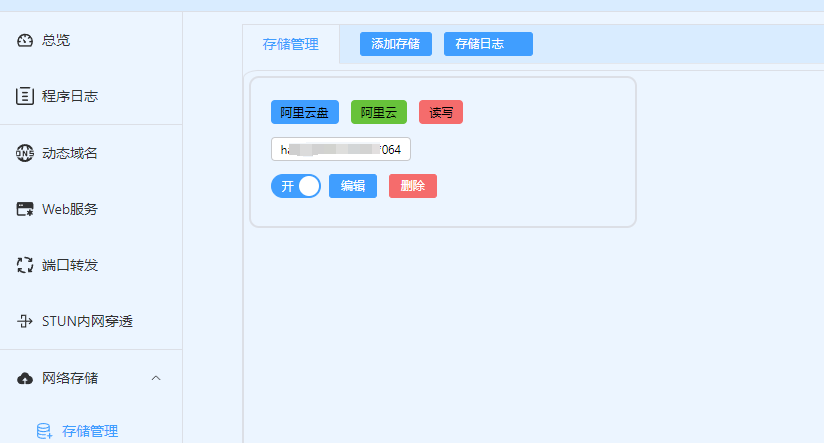Collapse the 网络存储 menu using its chevron
This screenshot has width=824, height=443.
[x=155, y=378]
